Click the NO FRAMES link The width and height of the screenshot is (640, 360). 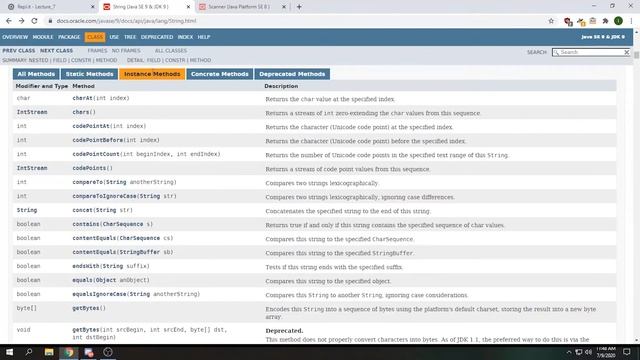pos(126,51)
